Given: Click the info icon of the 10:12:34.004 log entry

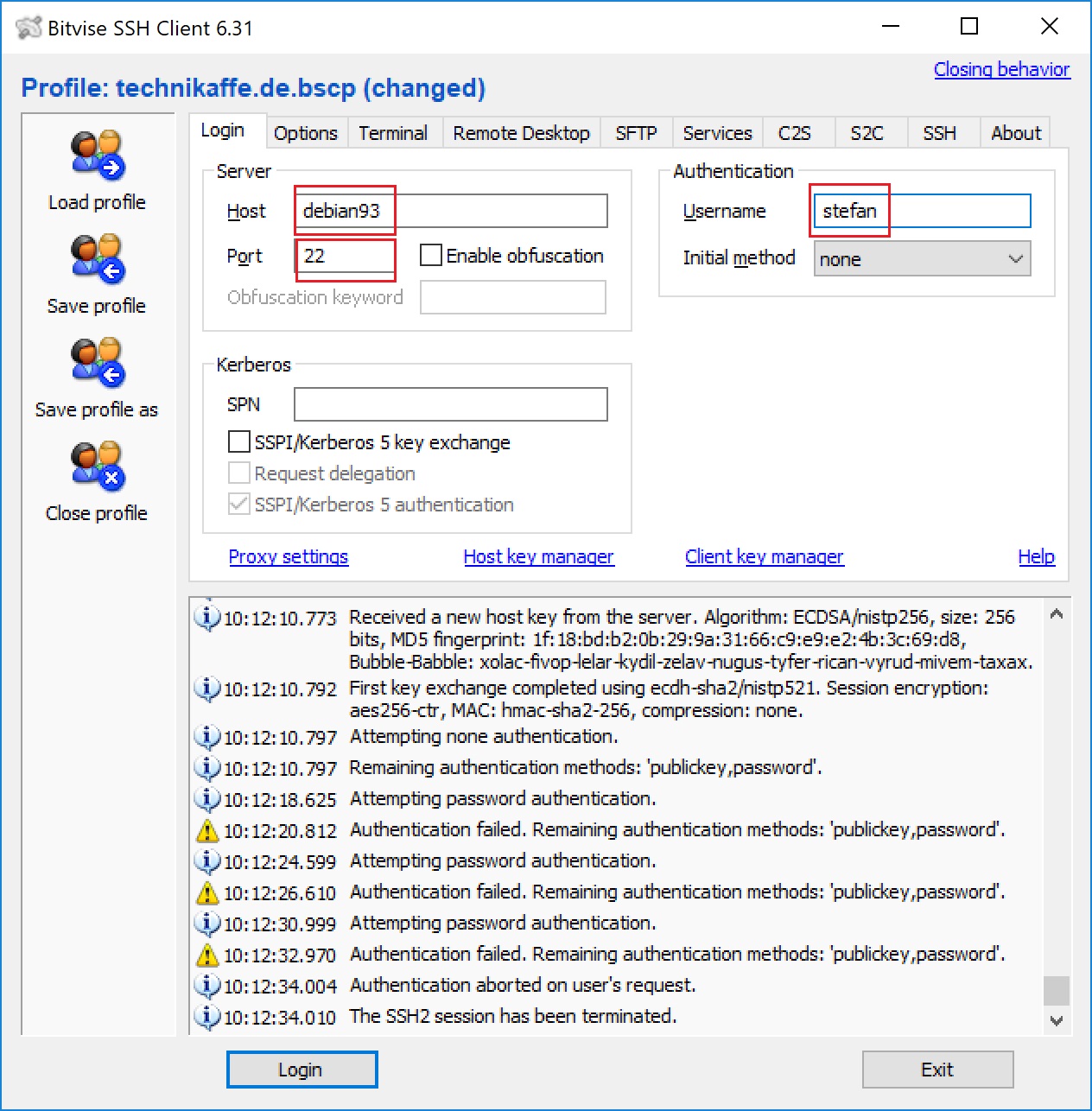Looking at the screenshot, I should [x=206, y=985].
